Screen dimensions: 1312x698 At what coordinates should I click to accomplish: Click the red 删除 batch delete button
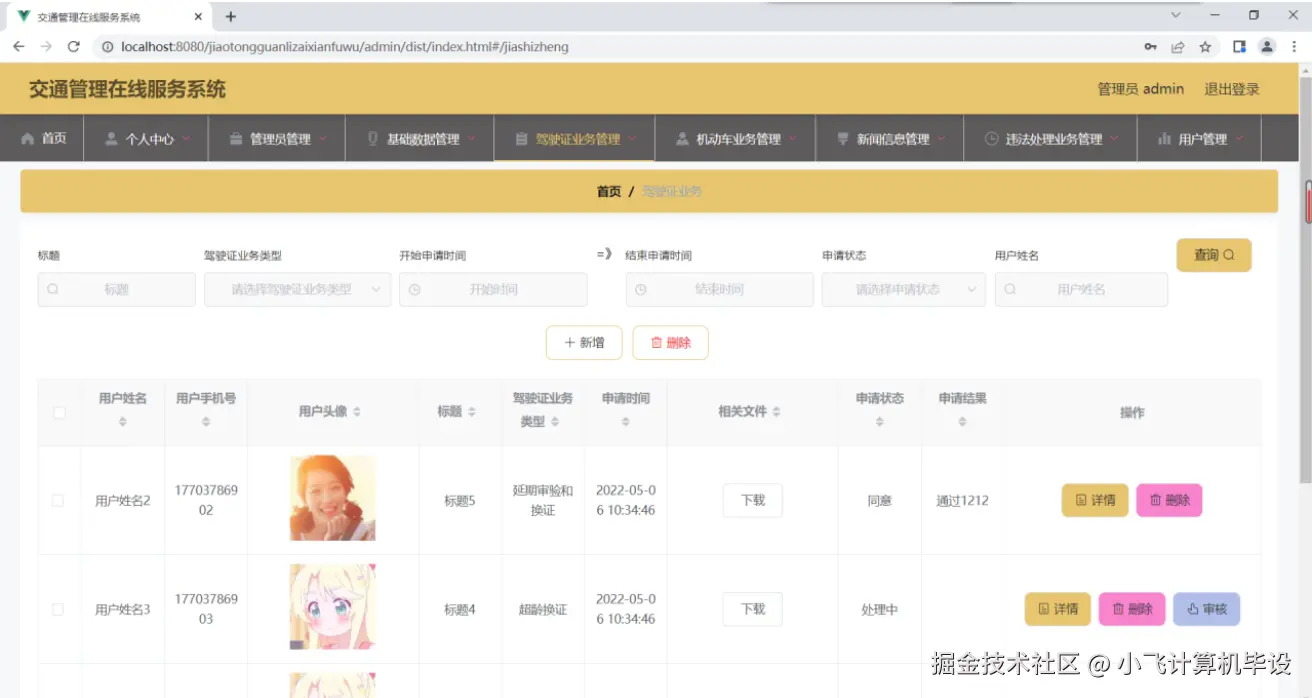point(670,342)
